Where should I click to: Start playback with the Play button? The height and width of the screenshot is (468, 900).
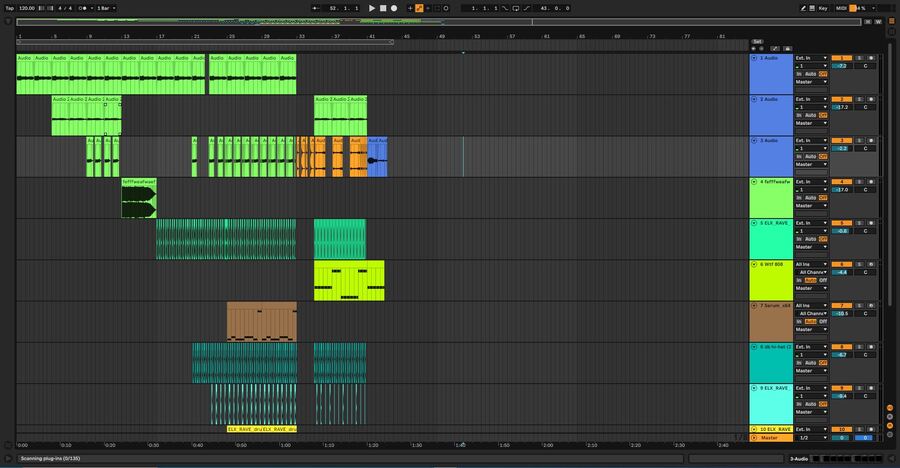(371, 8)
